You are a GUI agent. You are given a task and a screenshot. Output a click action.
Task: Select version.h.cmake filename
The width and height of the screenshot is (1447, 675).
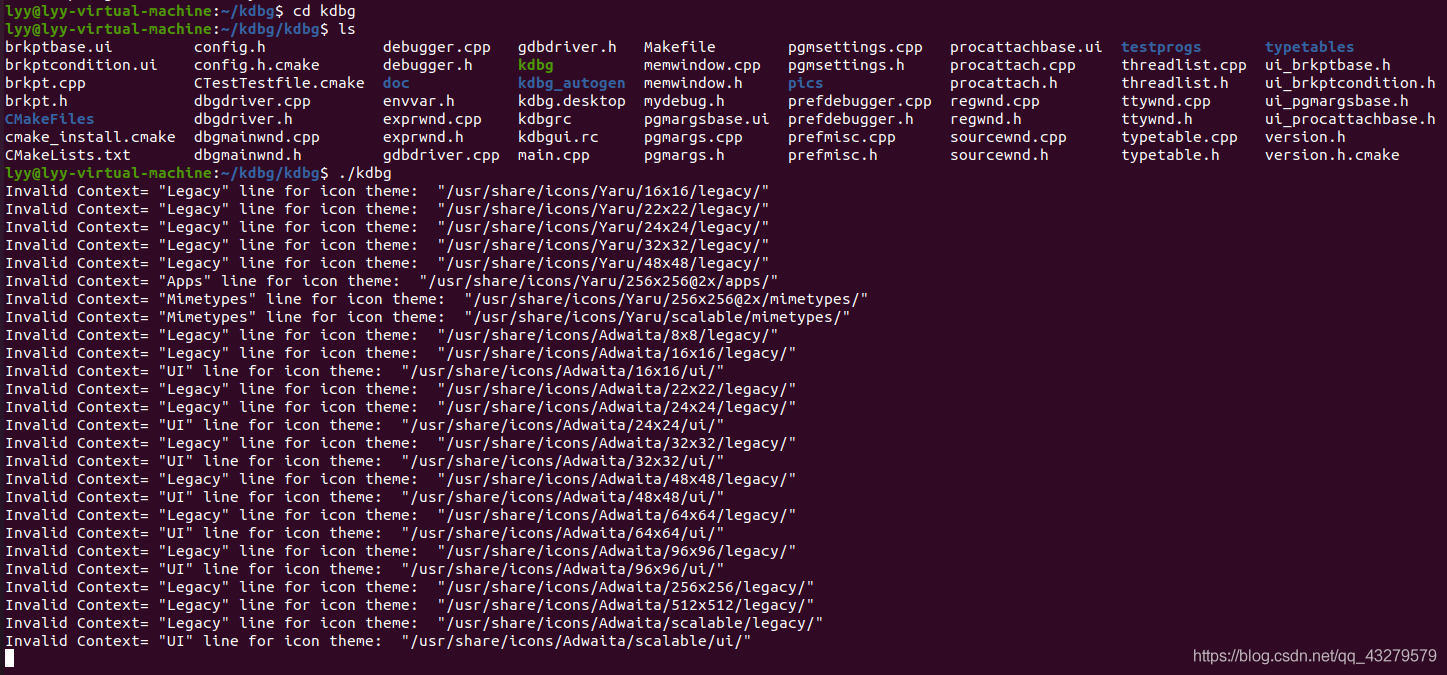pyautogui.click(x=1332, y=155)
